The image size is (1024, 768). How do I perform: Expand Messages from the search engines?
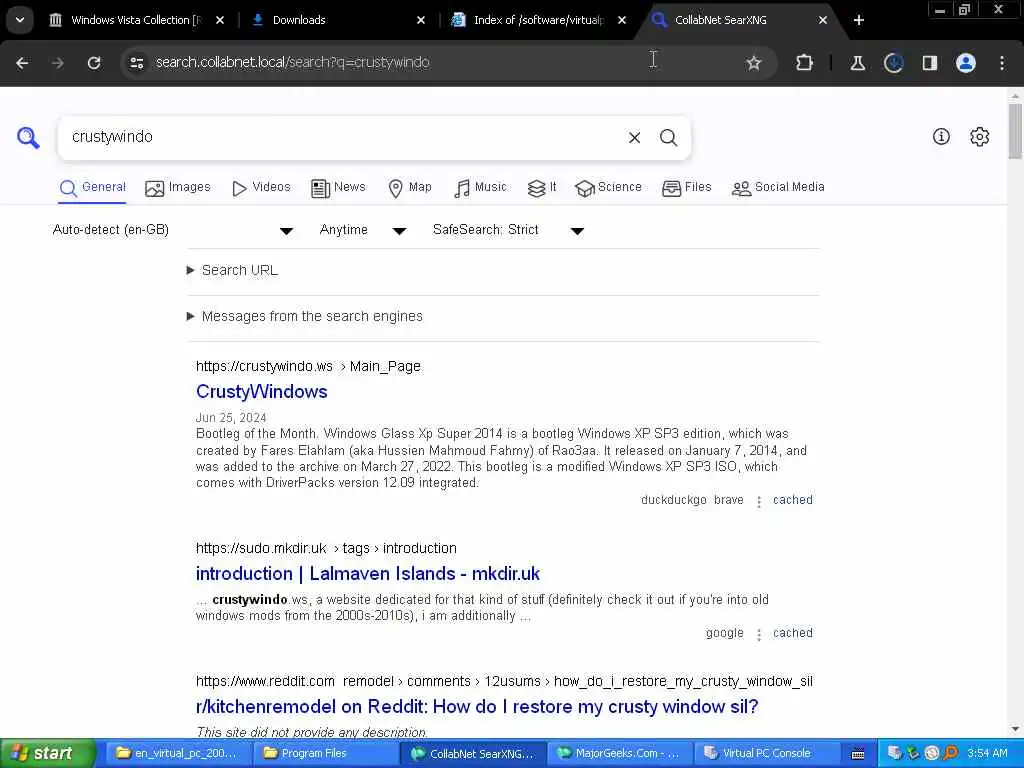coord(305,316)
